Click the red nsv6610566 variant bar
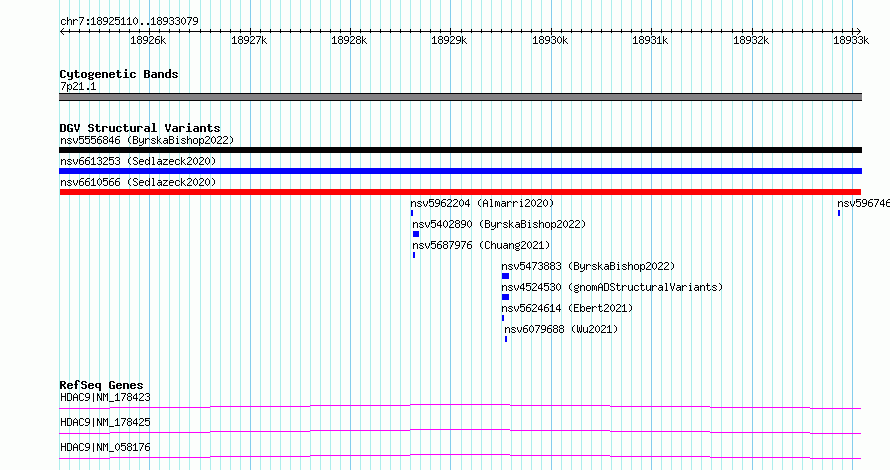890x470 pixels. pyautogui.click(x=460, y=192)
